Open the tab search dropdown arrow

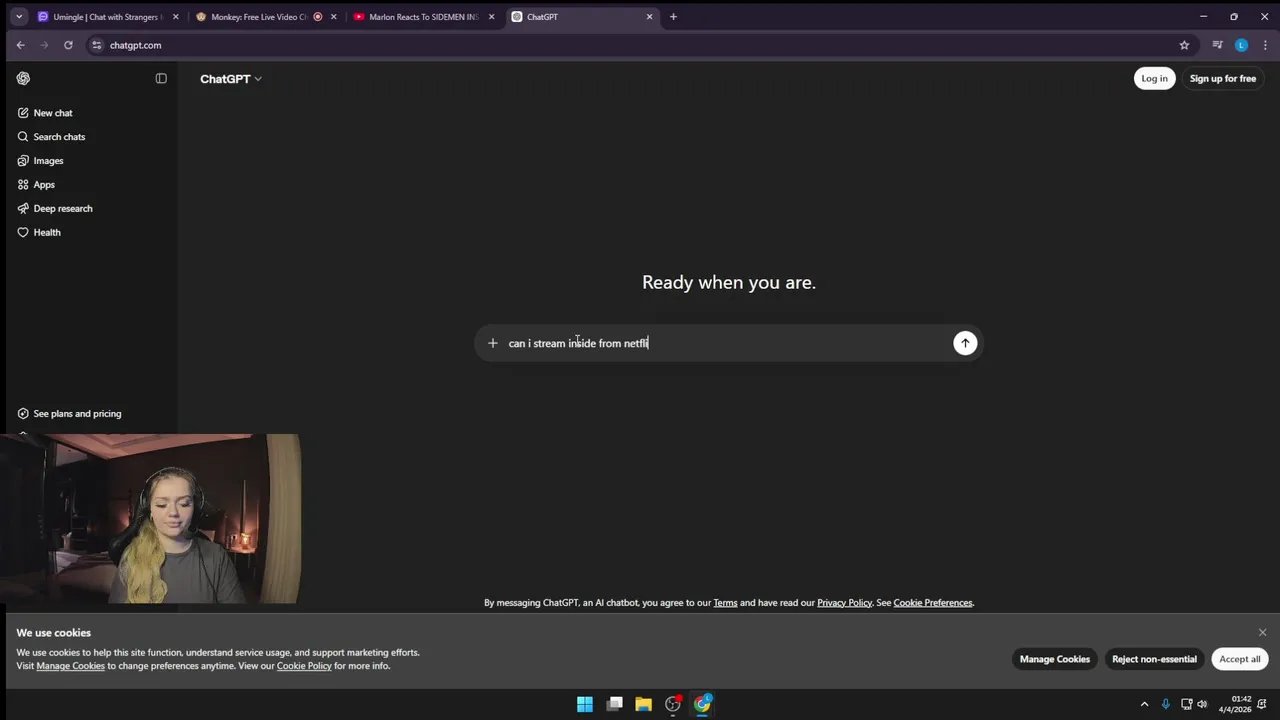click(18, 17)
